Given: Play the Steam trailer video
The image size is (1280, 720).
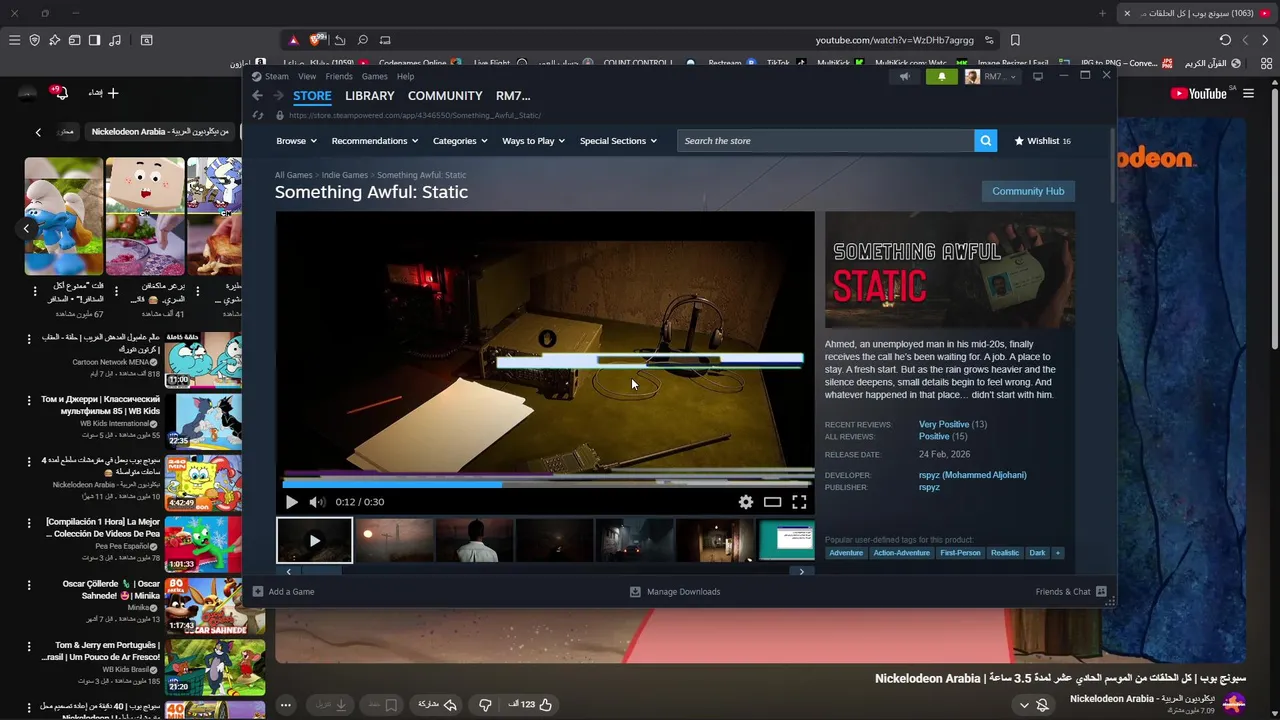Looking at the screenshot, I should [x=291, y=502].
